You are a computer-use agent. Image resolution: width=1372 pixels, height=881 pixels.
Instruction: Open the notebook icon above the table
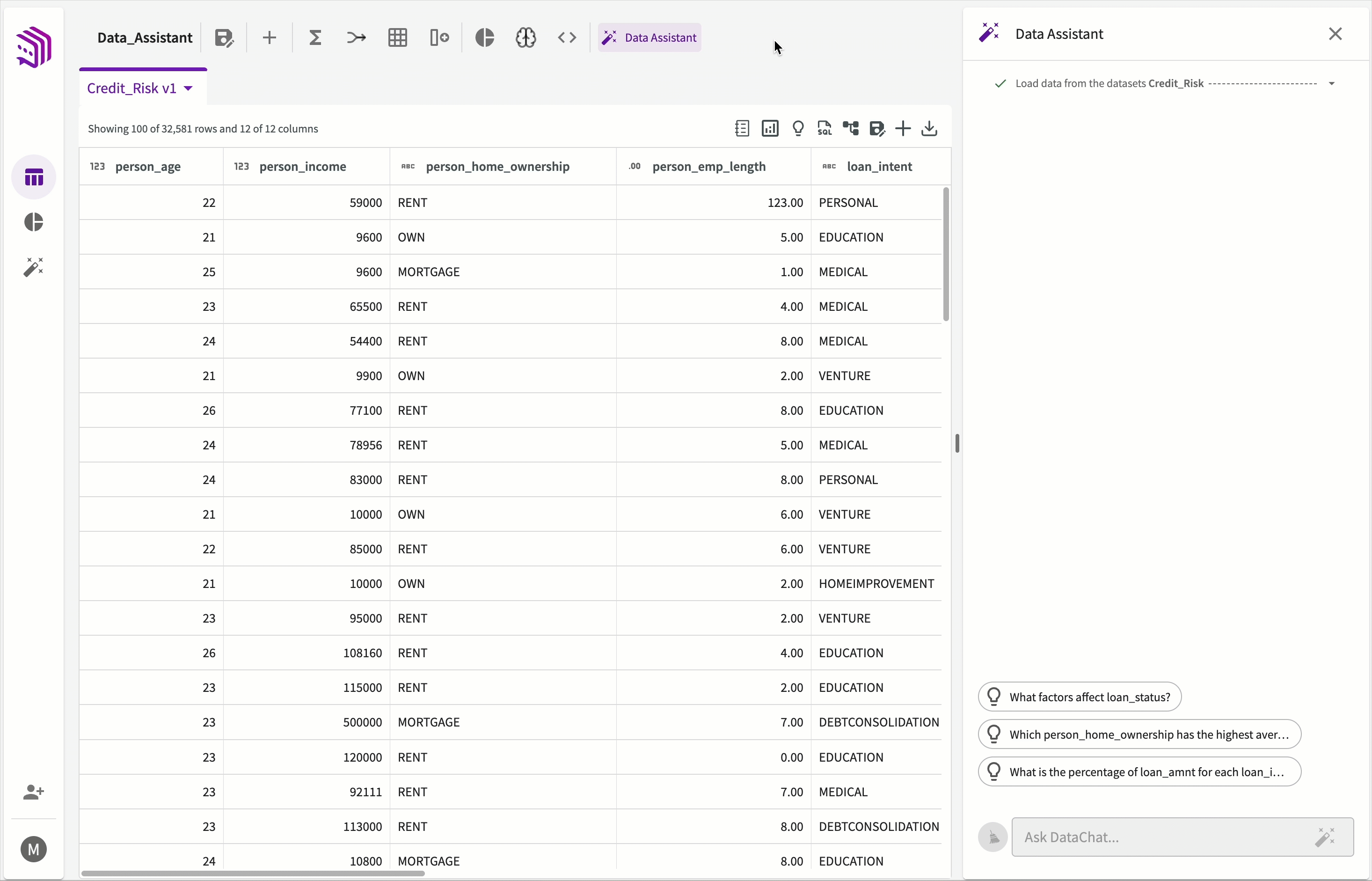coord(742,129)
